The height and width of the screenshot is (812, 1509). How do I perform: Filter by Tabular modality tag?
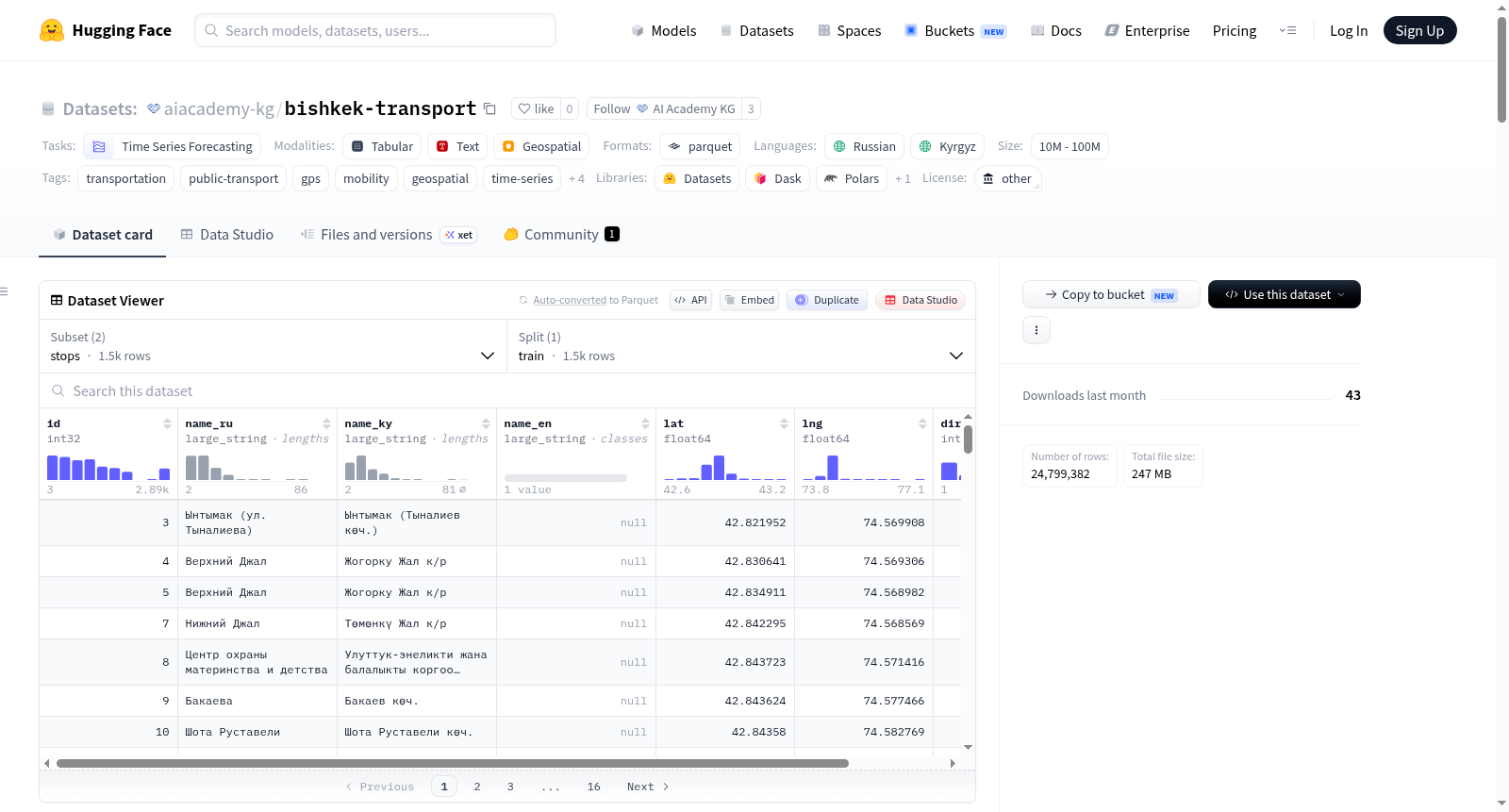[383, 146]
